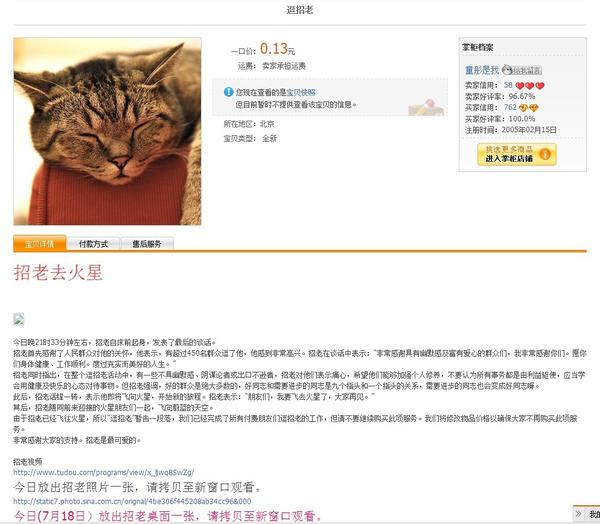Image resolution: width=600 pixels, height=524 pixels.
Task: Click the broken image placeholder icon
Action: (x=19, y=319)
